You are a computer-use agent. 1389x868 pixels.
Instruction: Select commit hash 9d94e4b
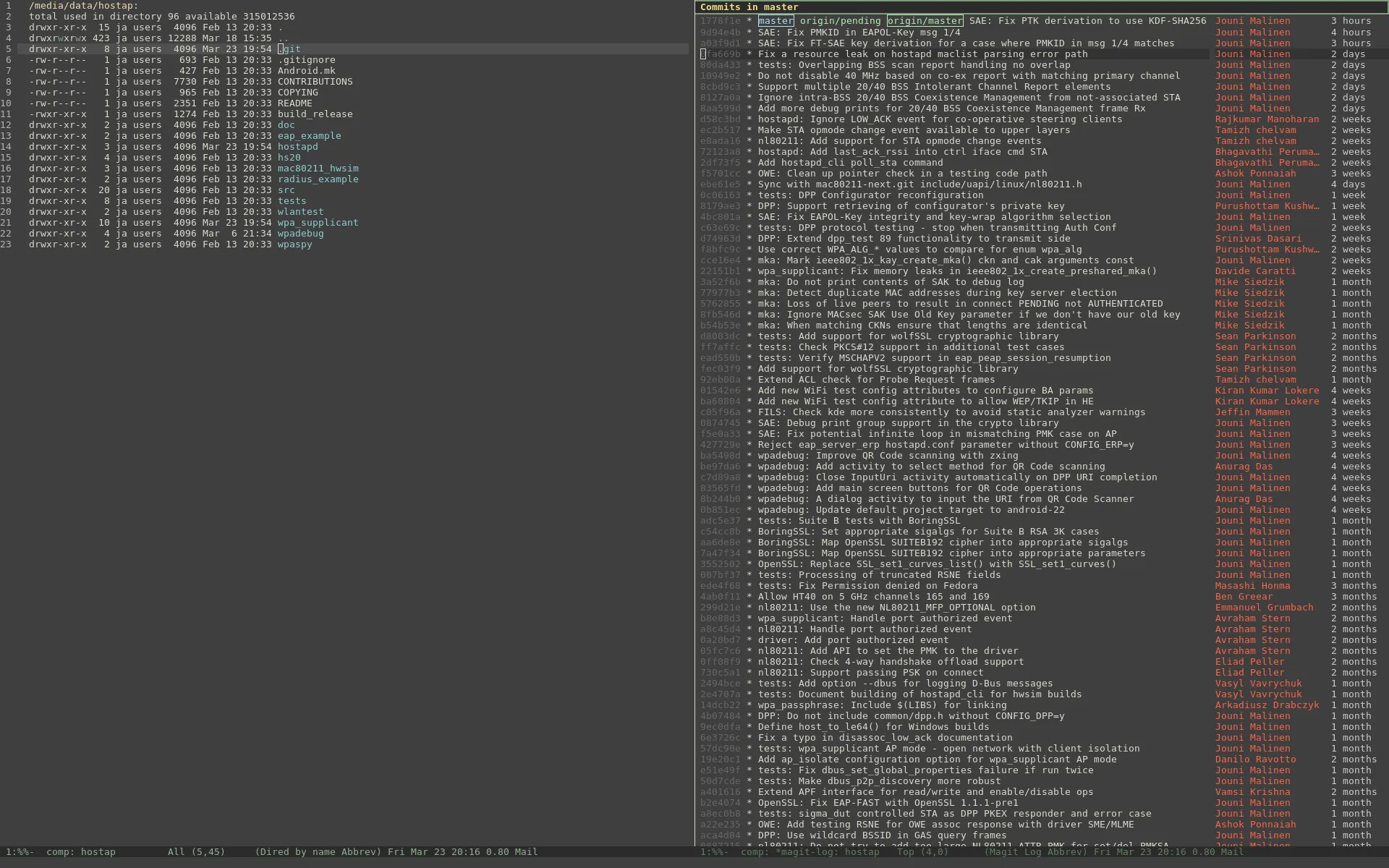coord(720,33)
